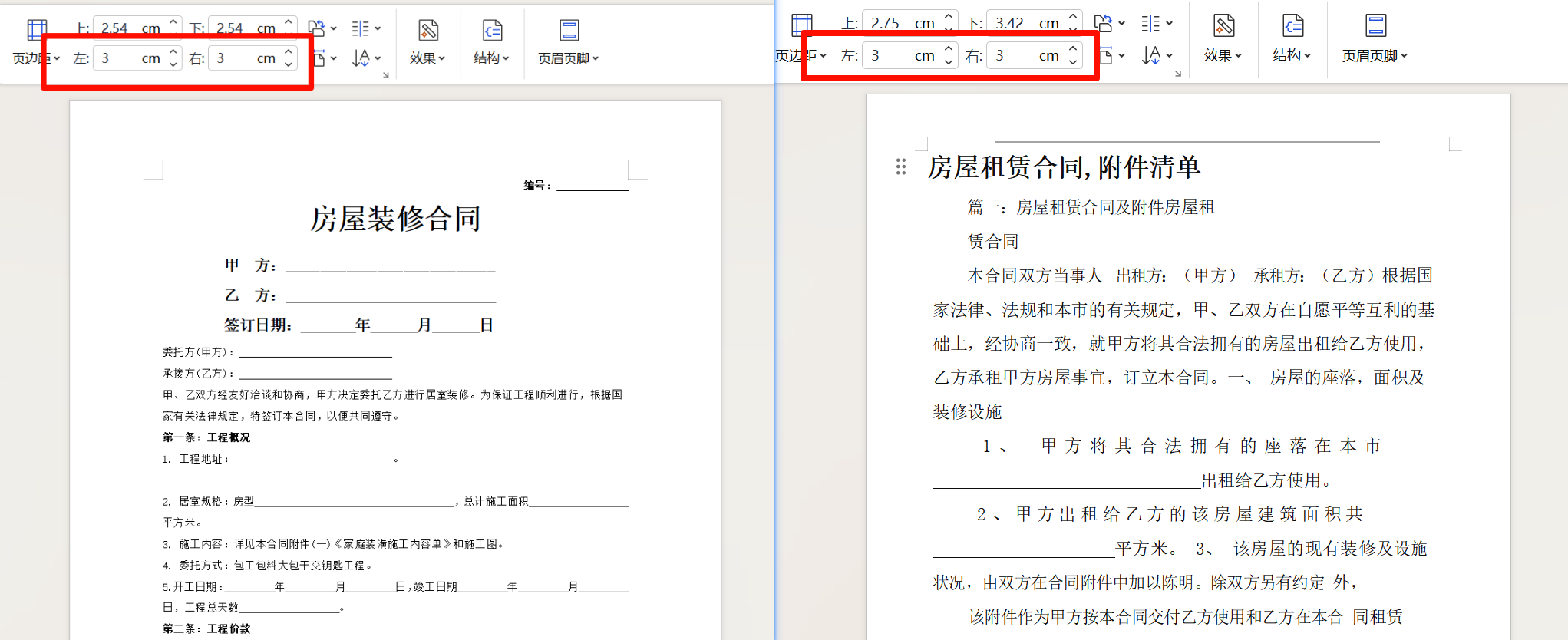Increase right margin with up arrow, left window

pyautogui.click(x=288, y=52)
